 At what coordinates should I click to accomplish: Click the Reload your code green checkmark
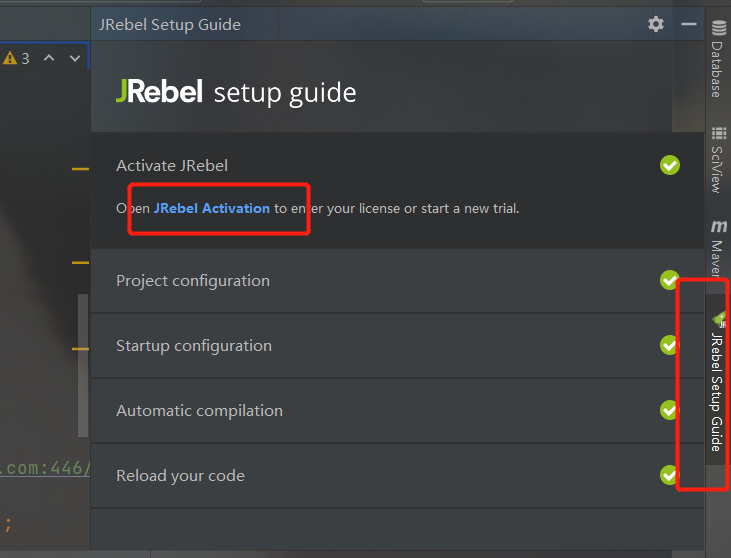click(669, 475)
